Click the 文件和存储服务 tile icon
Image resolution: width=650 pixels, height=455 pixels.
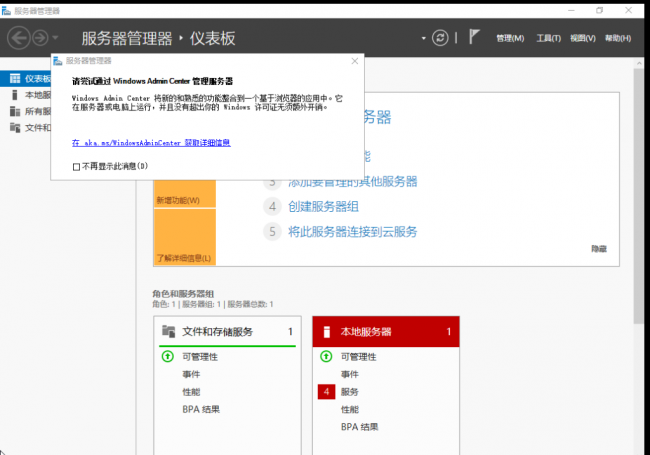168,332
